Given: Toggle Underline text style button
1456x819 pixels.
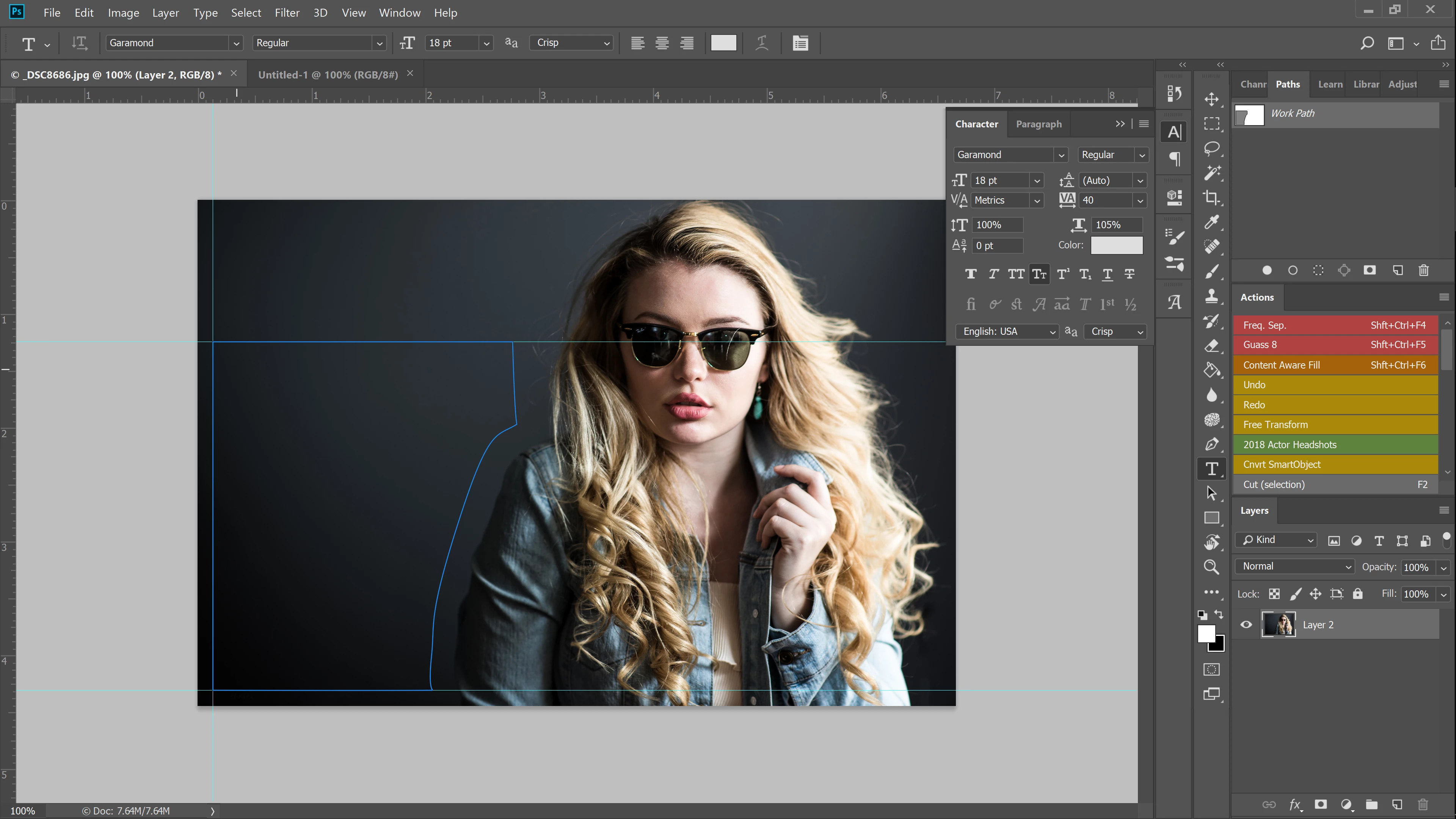Looking at the screenshot, I should click(x=1107, y=274).
